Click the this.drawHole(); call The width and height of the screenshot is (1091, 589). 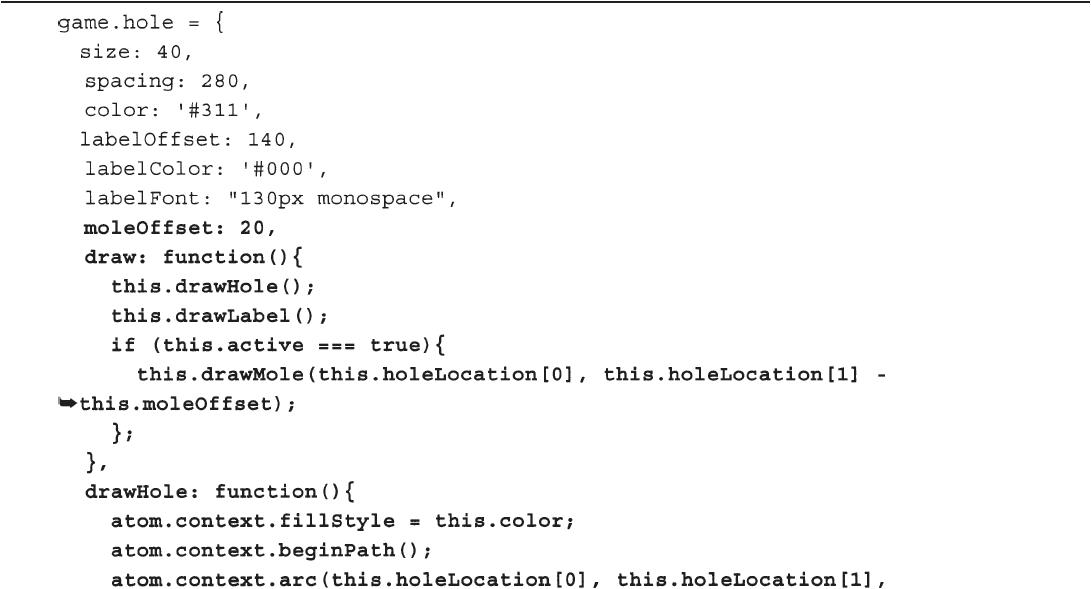click(213, 287)
